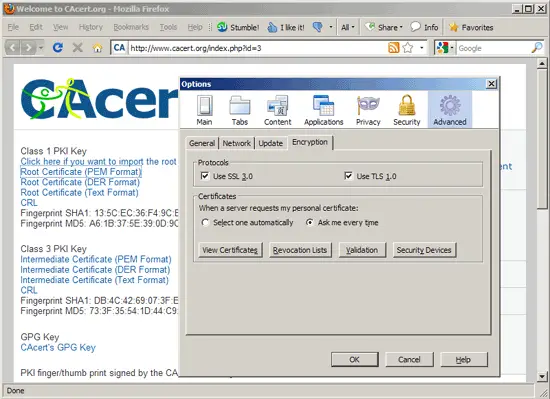The image size is (550, 399).
Task: Open the Bookmarks menu
Action: pyautogui.click(x=131, y=27)
